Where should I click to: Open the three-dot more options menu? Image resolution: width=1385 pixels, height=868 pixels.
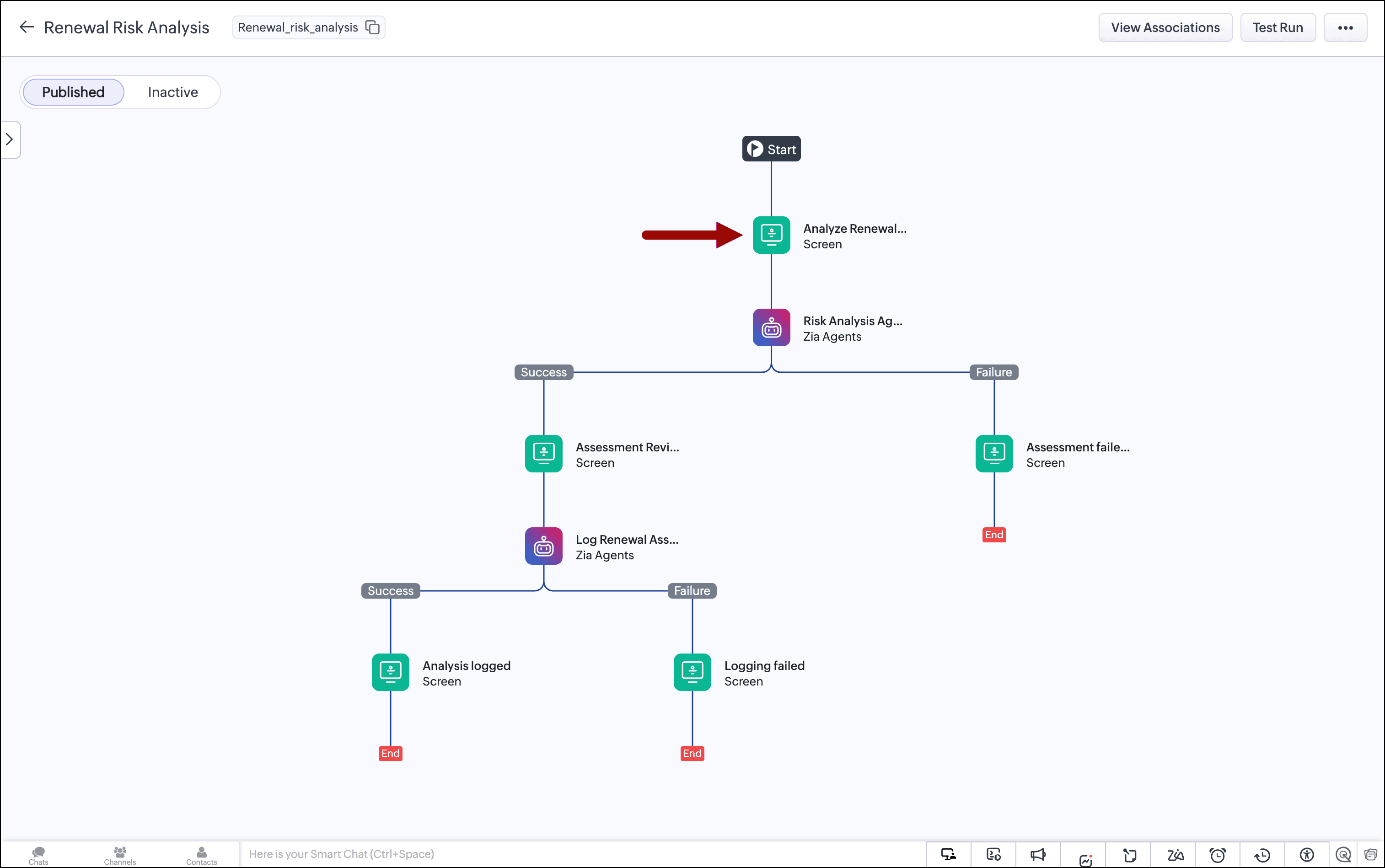(1345, 27)
